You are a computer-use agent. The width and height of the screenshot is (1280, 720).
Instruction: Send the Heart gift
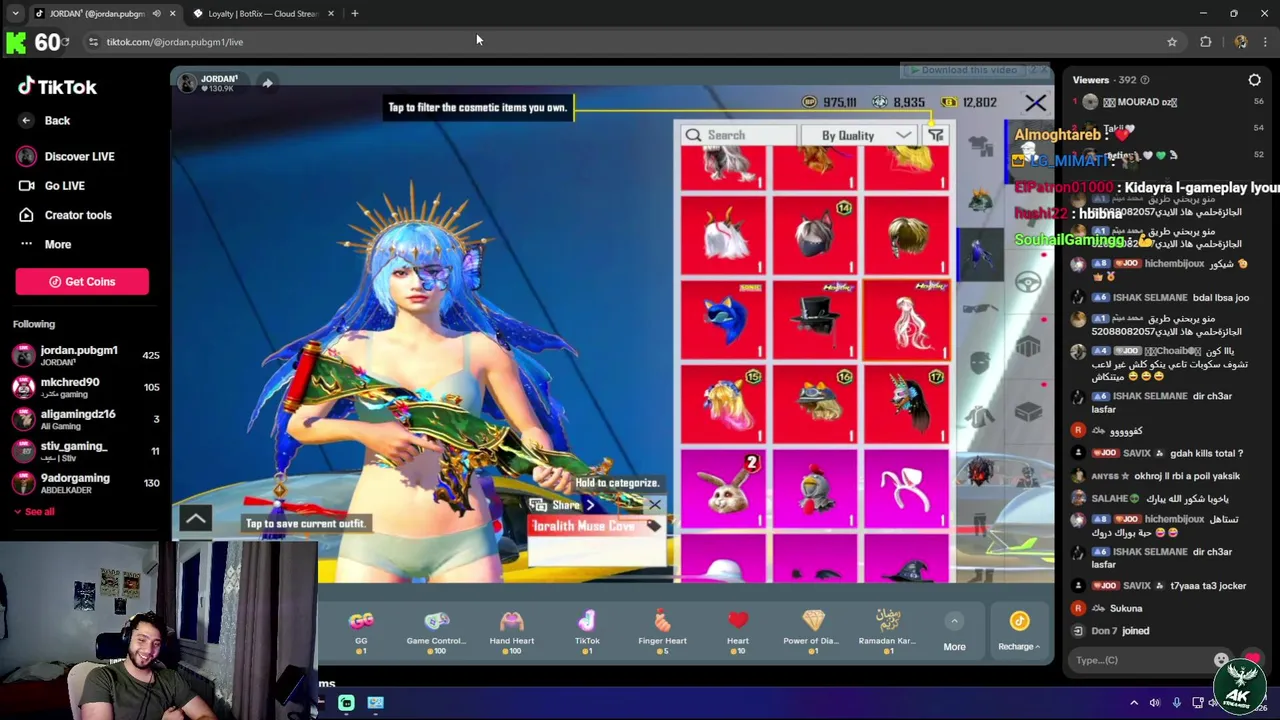coord(738,631)
